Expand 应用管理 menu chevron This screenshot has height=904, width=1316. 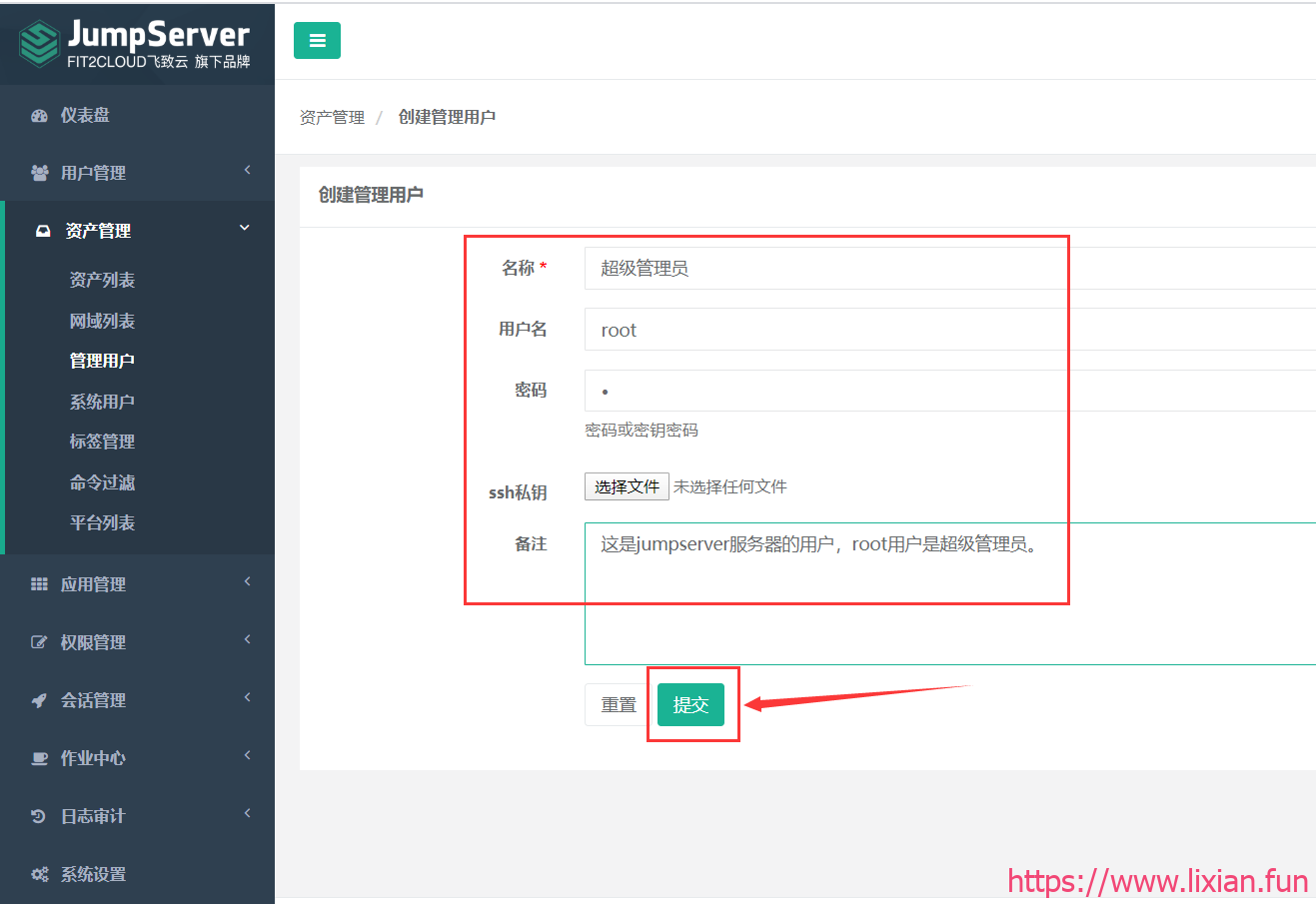247,582
